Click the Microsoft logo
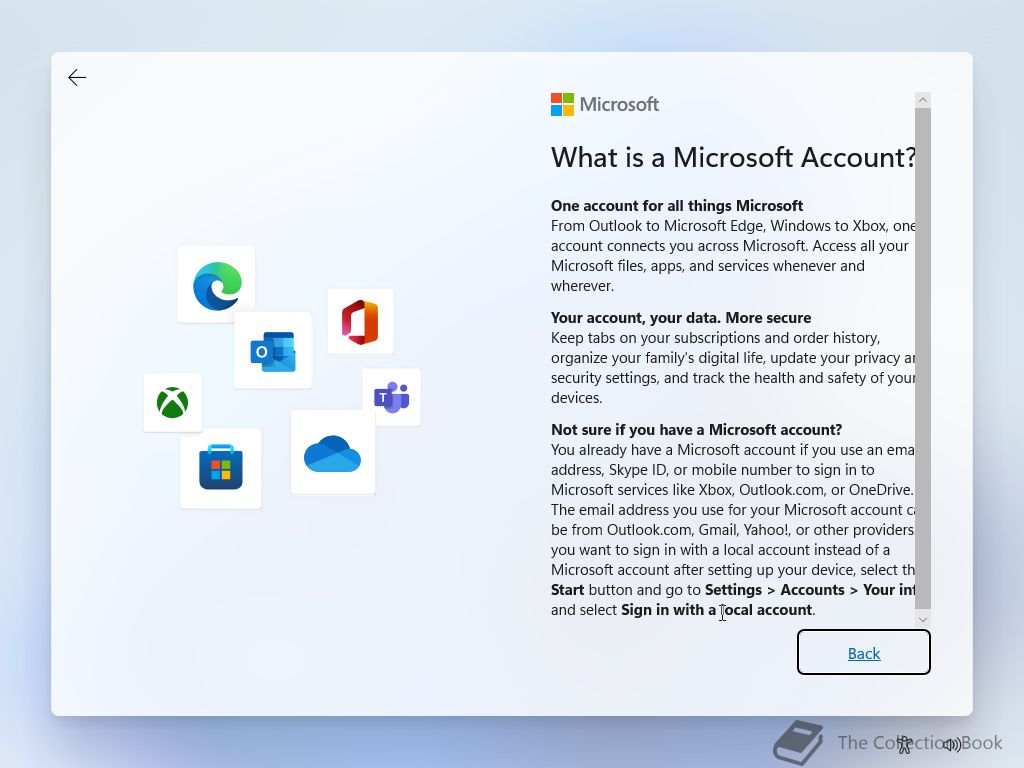This screenshot has width=1024, height=768. tap(605, 104)
